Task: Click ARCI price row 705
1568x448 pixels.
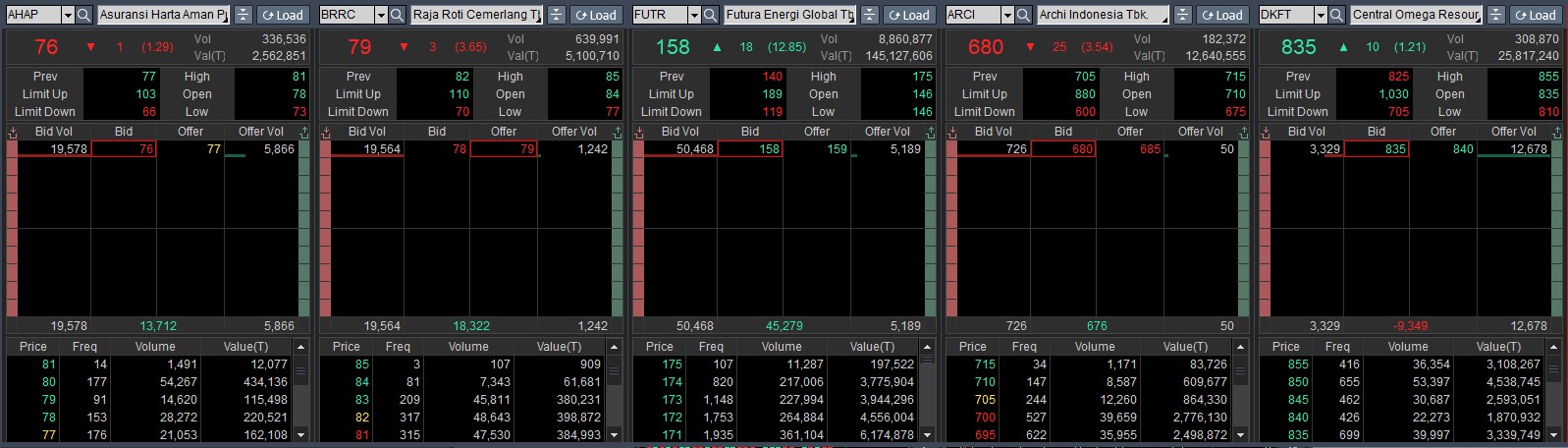Action: pyautogui.click(x=1090, y=400)
